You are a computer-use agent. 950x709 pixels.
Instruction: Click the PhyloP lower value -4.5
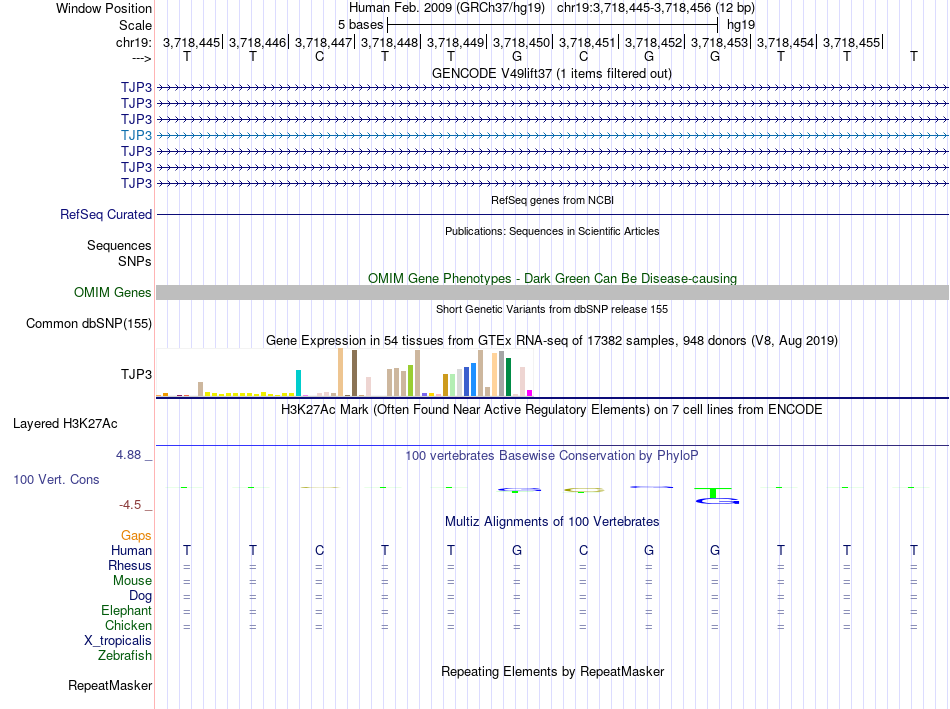coord(130,505)
